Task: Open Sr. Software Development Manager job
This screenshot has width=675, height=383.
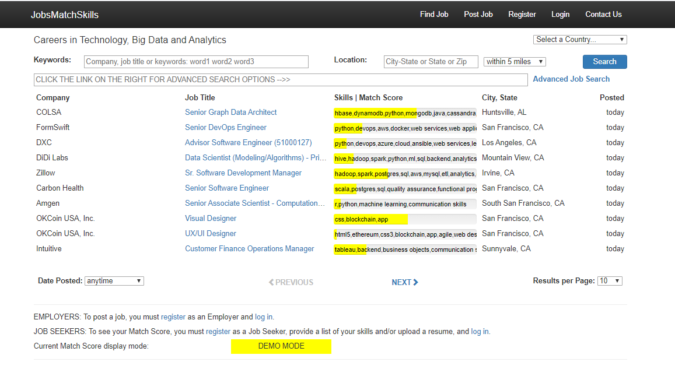Action: (x=243, y=173)
